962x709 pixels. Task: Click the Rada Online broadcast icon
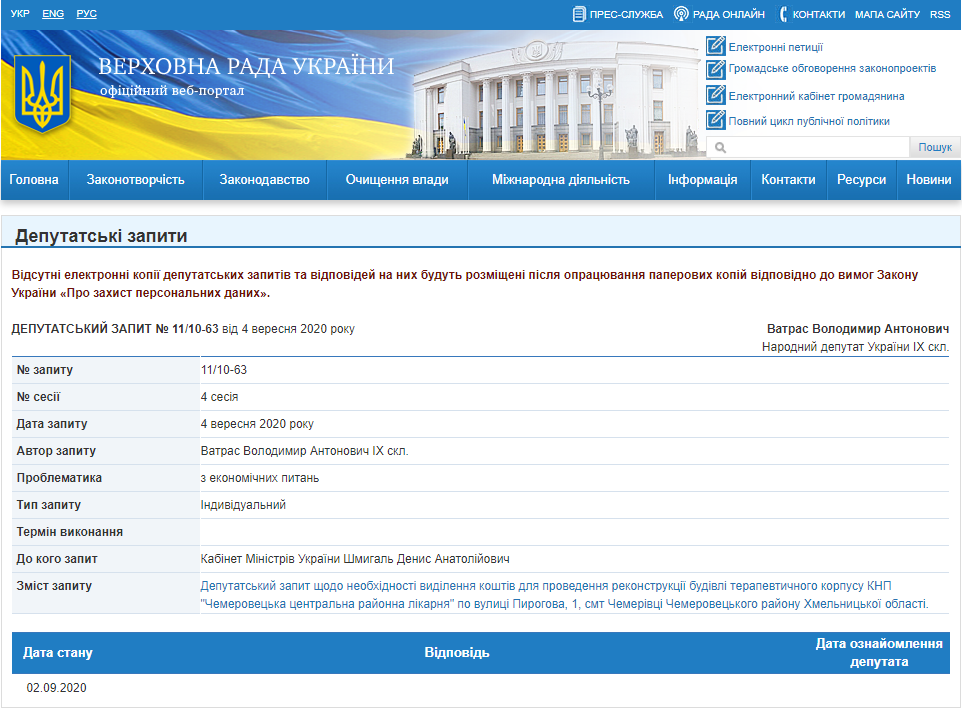(681, 14)
